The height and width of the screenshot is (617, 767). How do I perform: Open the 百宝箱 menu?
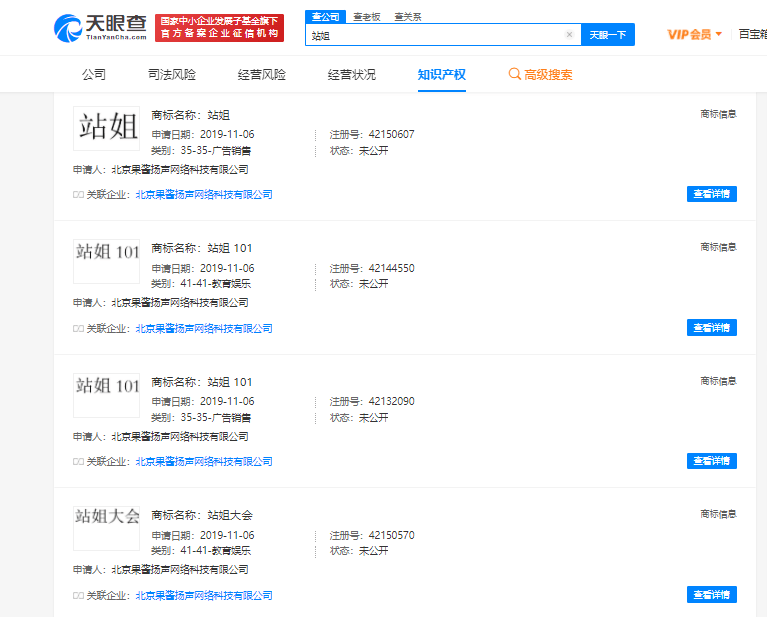point(752,34)
